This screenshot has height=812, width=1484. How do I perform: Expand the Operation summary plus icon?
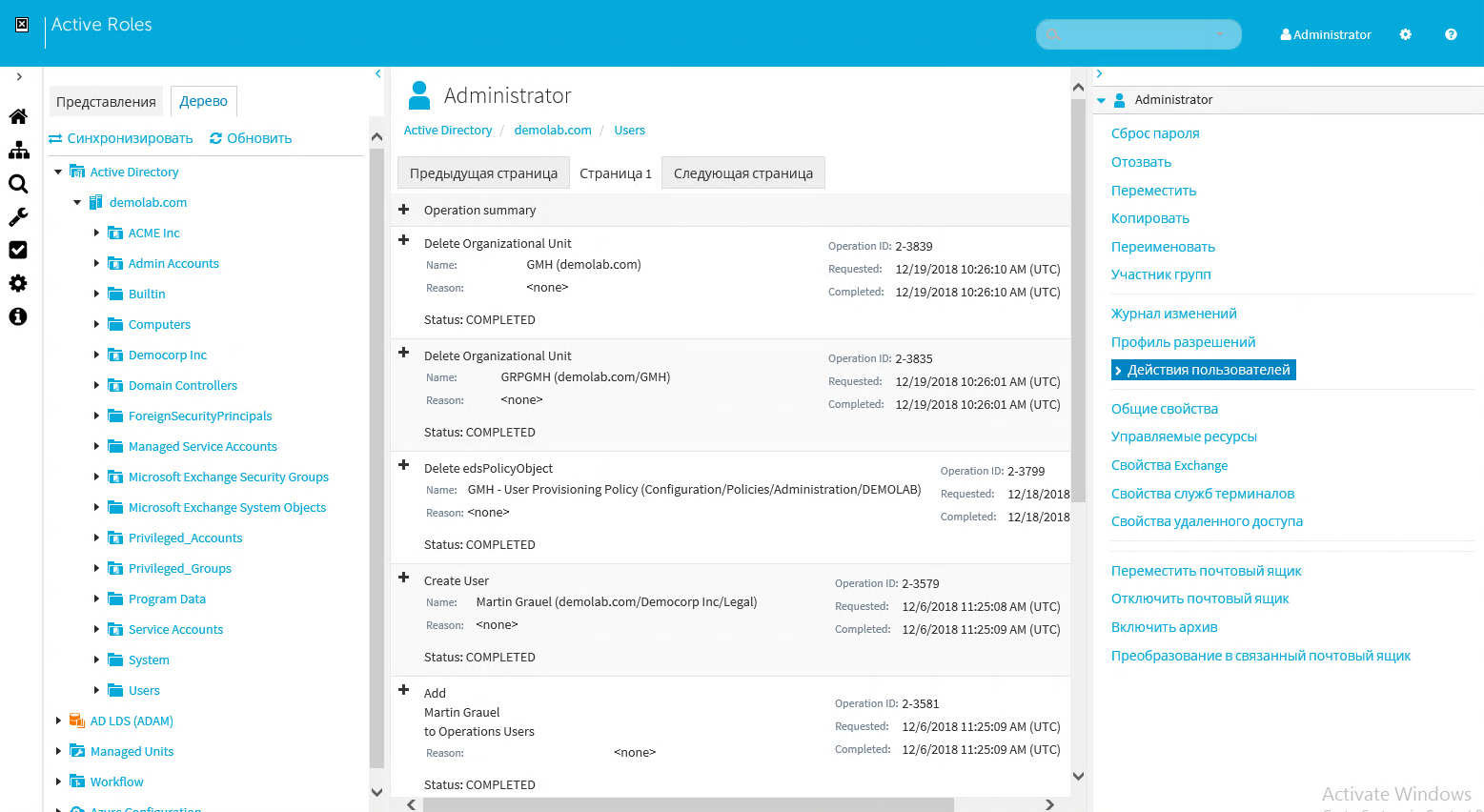pos(403,209)
